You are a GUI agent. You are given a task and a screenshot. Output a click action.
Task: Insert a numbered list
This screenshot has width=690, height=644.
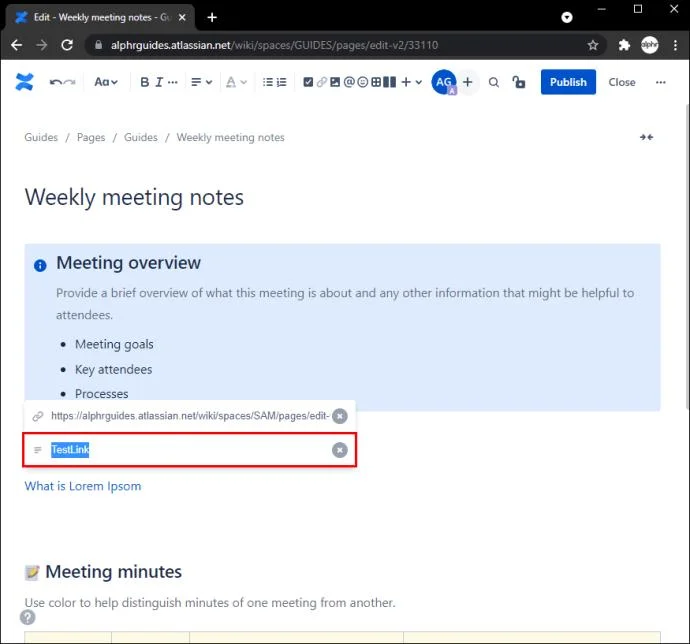[x=283, y=82]
